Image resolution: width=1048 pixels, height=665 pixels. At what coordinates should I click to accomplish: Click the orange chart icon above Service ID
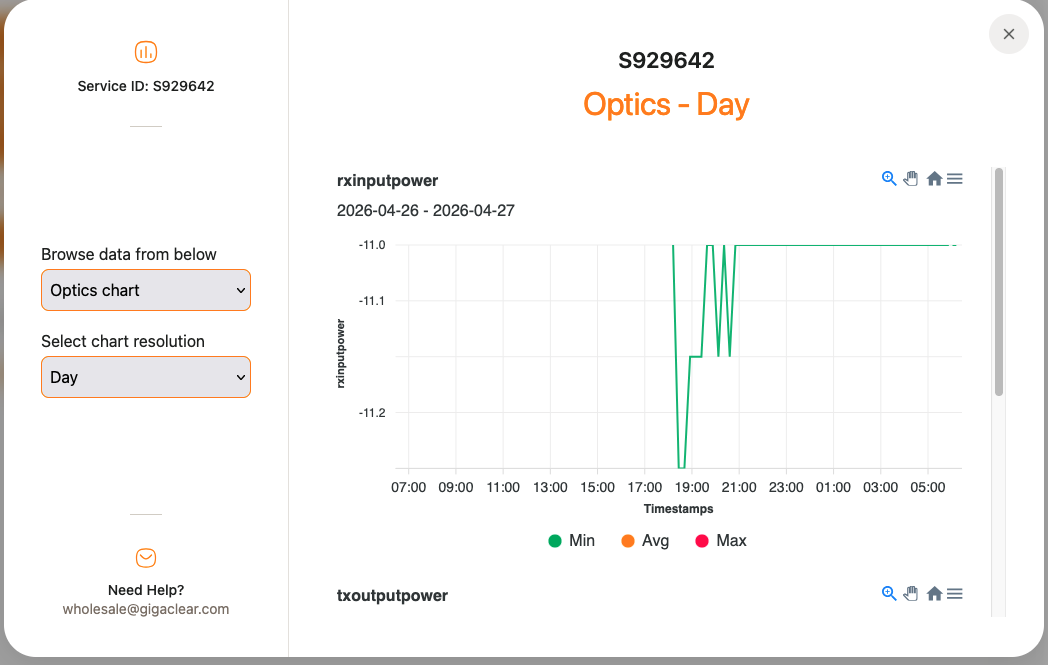tap(146, 52)
